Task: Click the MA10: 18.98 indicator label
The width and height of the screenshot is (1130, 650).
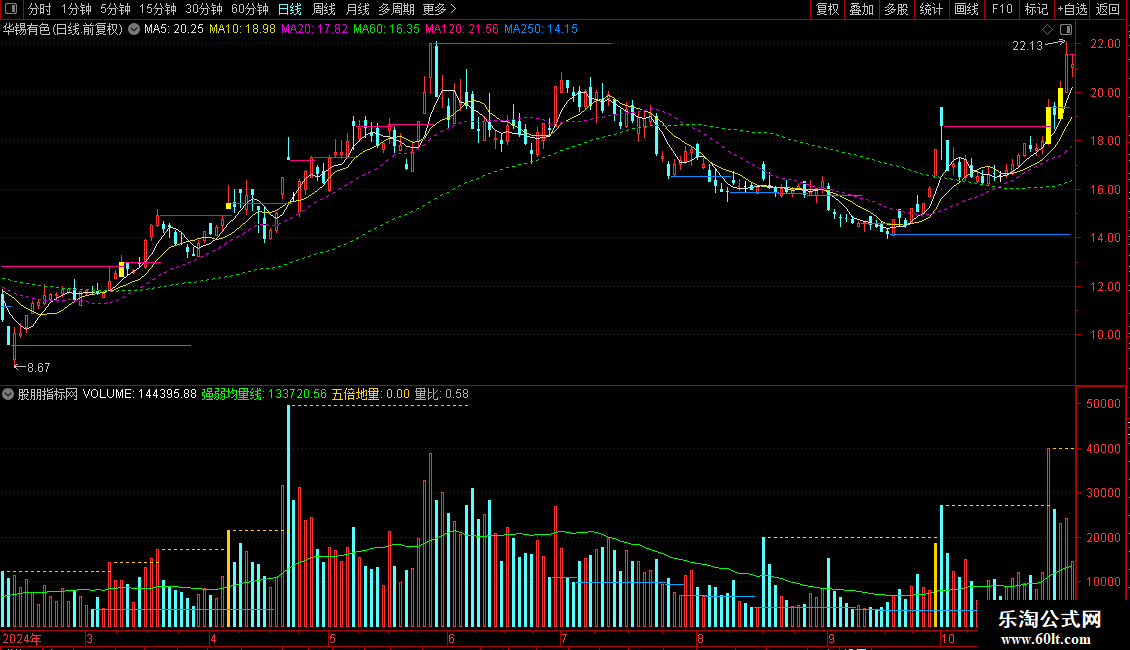Action: coord(242,29)
